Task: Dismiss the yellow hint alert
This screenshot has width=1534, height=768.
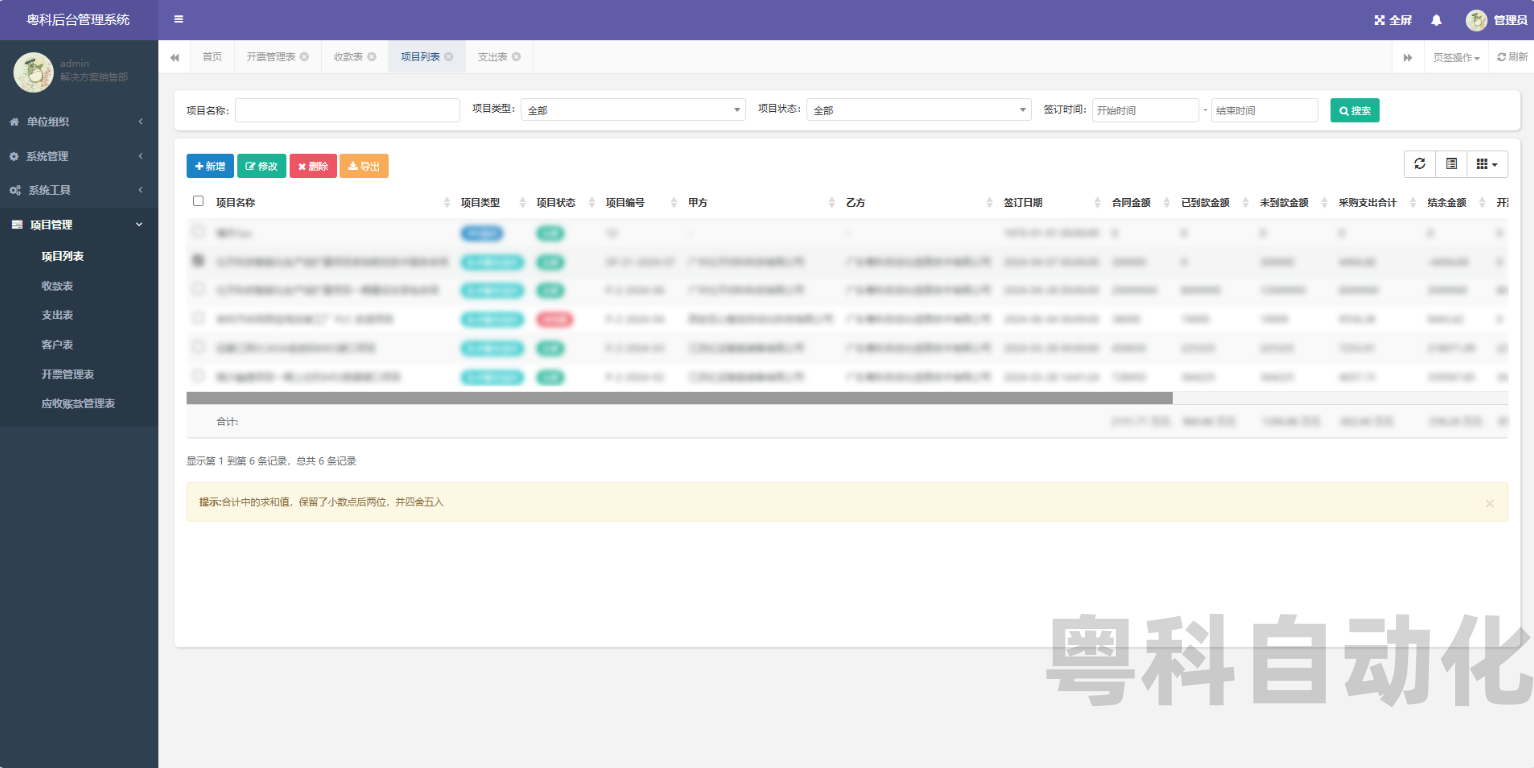Action: (1489, 503)
